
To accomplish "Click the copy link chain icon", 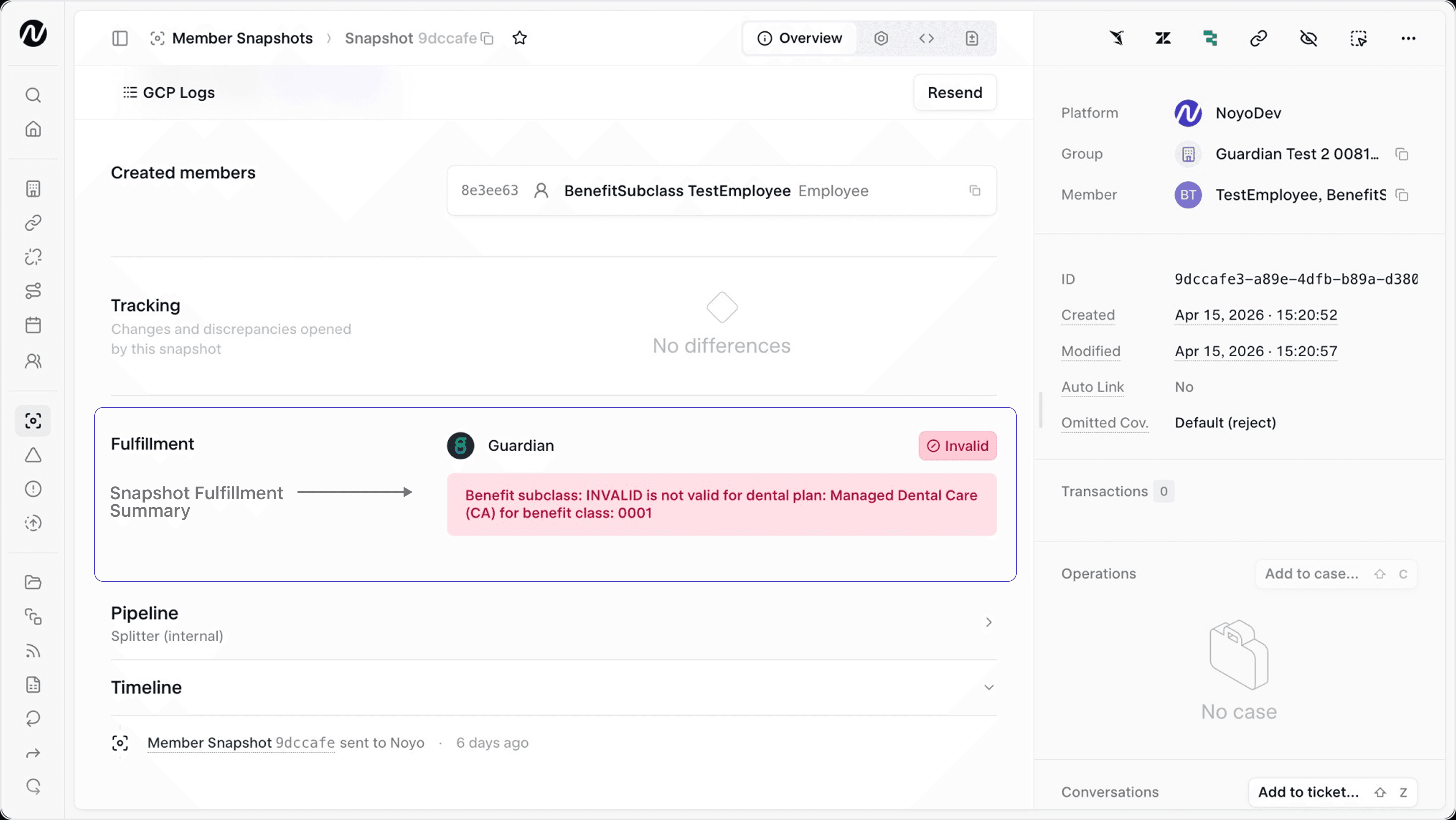I will [1258, 38].
